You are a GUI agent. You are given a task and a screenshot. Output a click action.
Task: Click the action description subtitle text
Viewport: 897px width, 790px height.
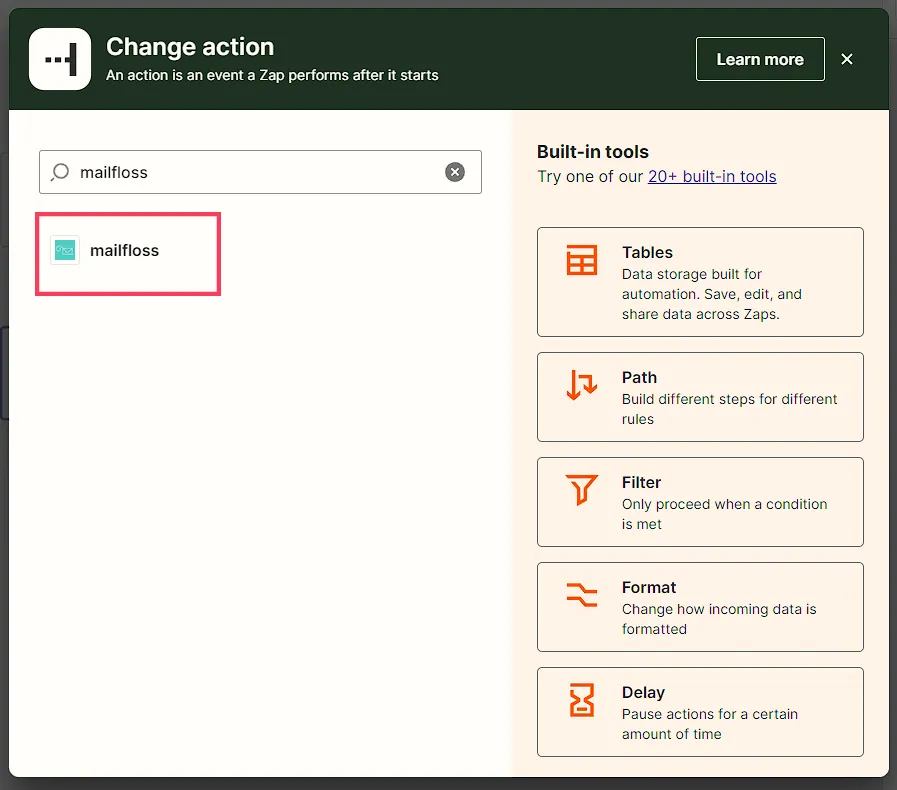272,75
